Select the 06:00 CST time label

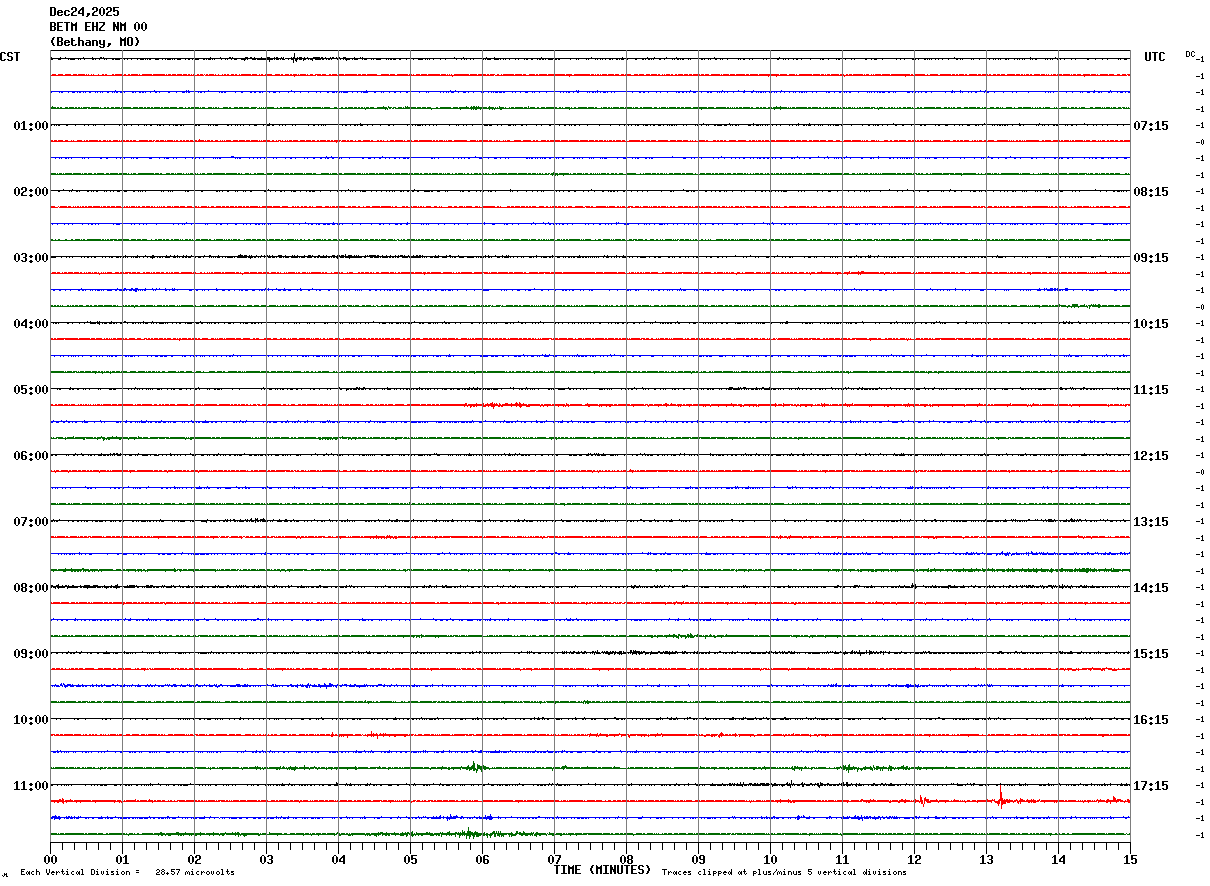pyautogui.click(x=30, y=455)
